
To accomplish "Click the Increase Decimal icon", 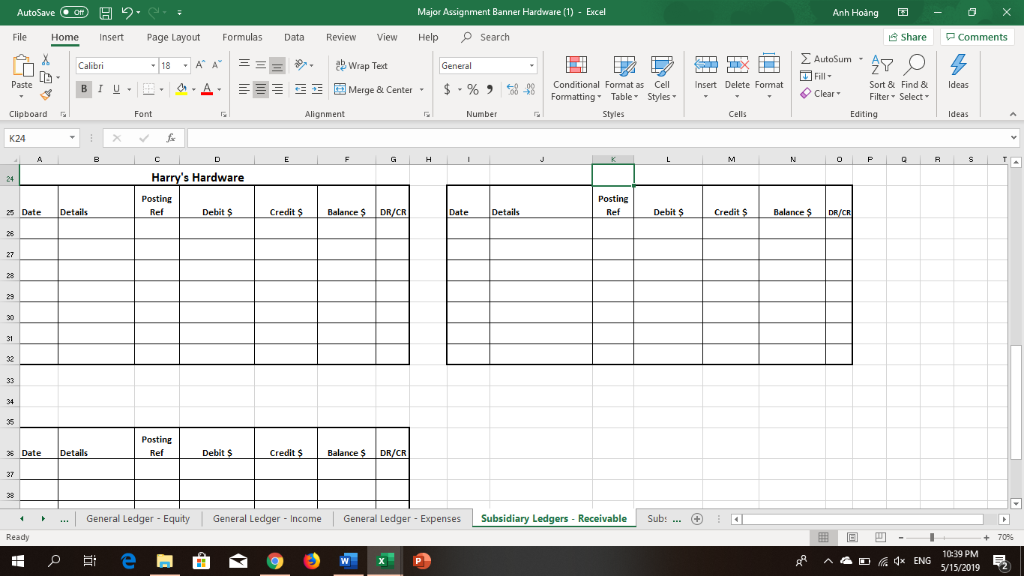I will coord(510,89).
